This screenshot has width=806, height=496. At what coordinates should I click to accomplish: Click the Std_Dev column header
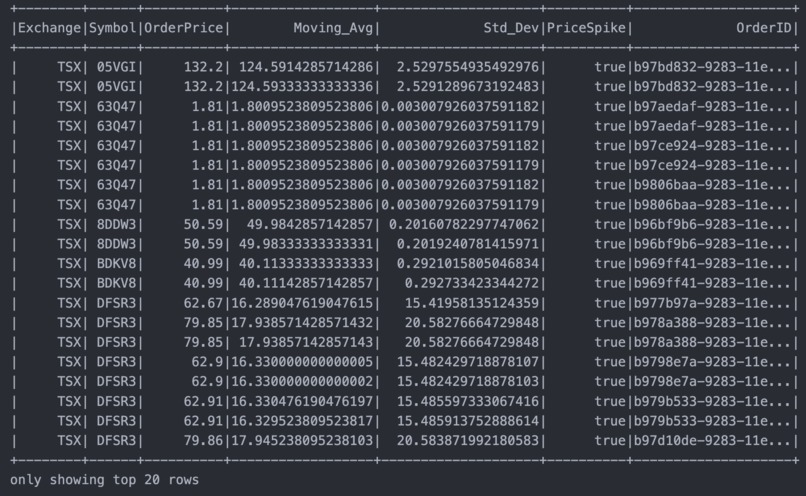[x=511, y=28]
